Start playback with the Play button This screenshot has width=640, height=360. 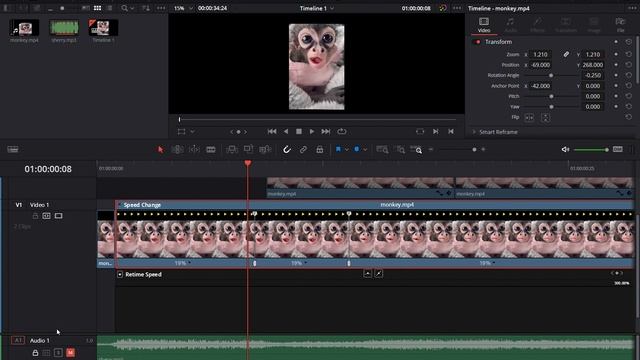click(312, 131)
